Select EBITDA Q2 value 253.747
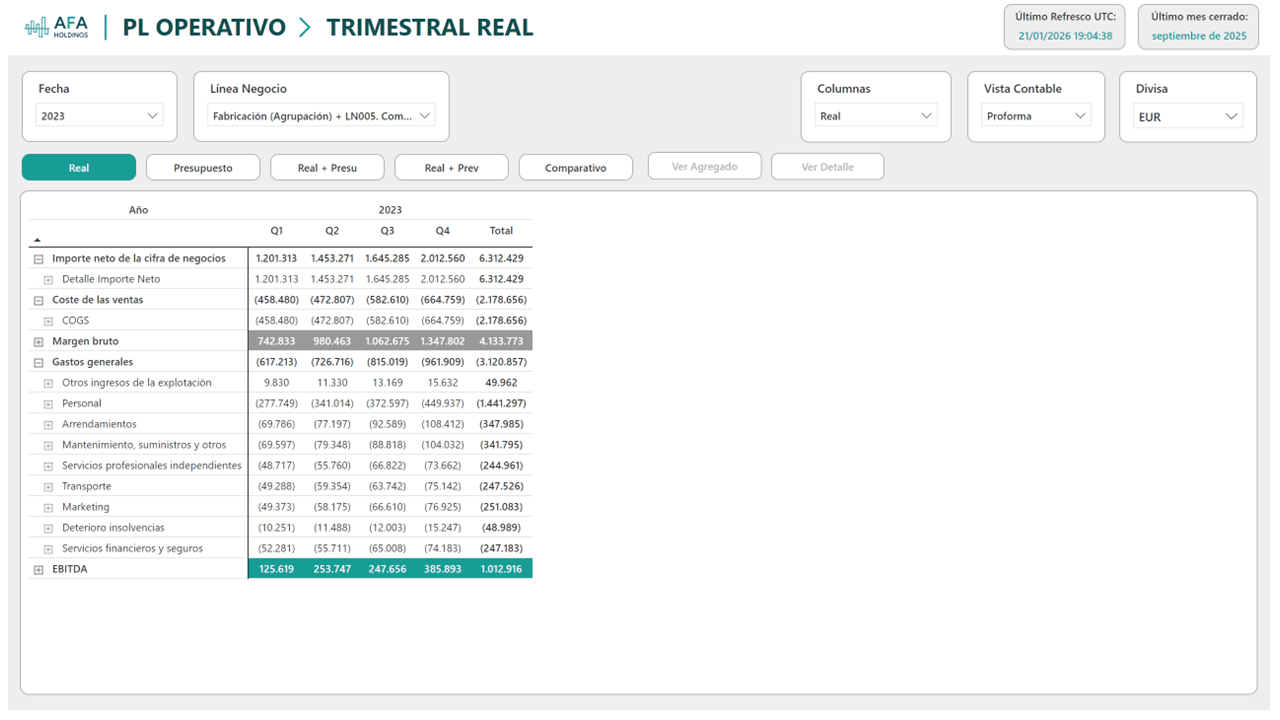Screen dimensions: 1280x720 click(x=332, y=569)
